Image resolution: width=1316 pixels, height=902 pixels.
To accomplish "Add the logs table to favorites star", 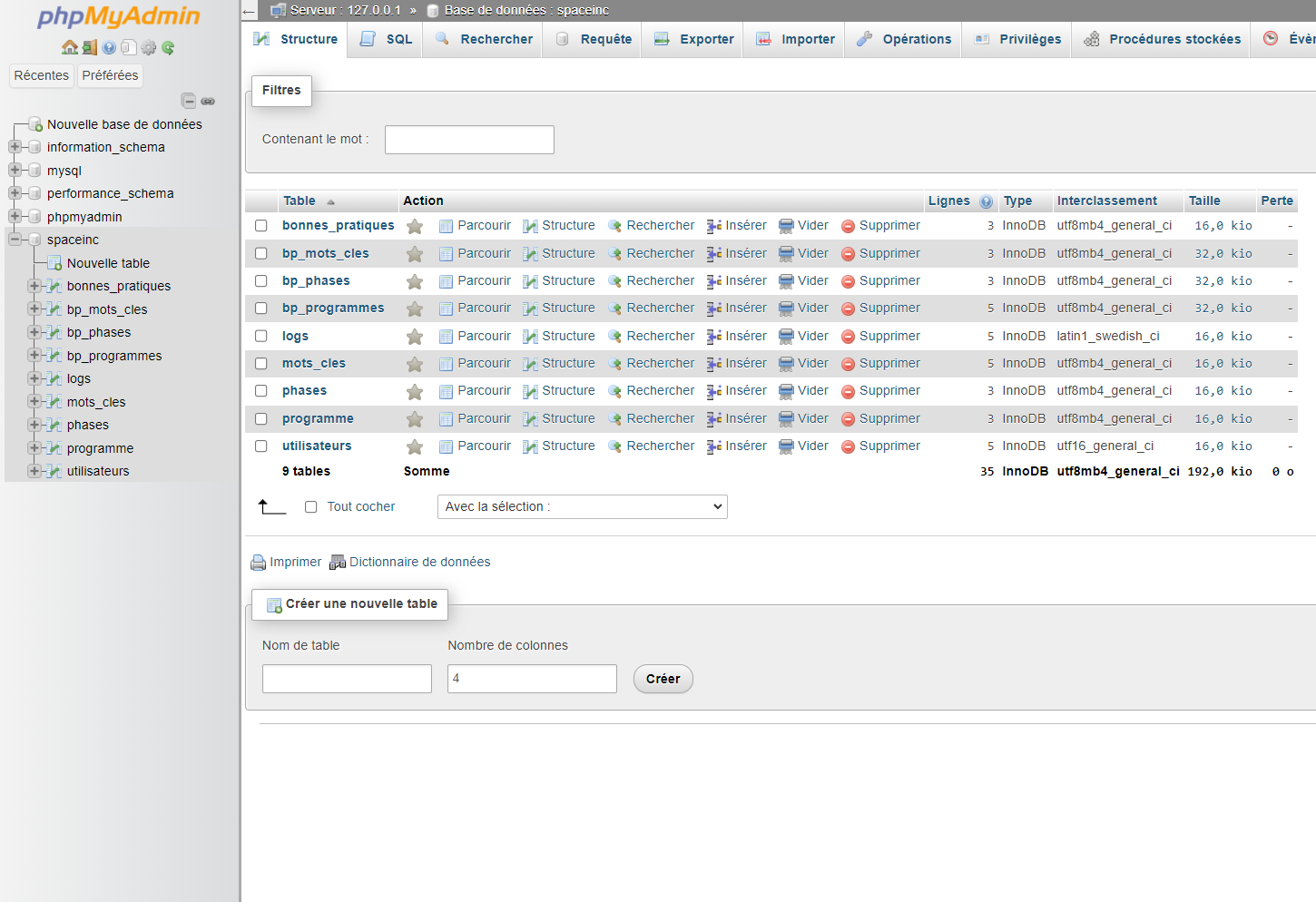I will click(415, 337).
